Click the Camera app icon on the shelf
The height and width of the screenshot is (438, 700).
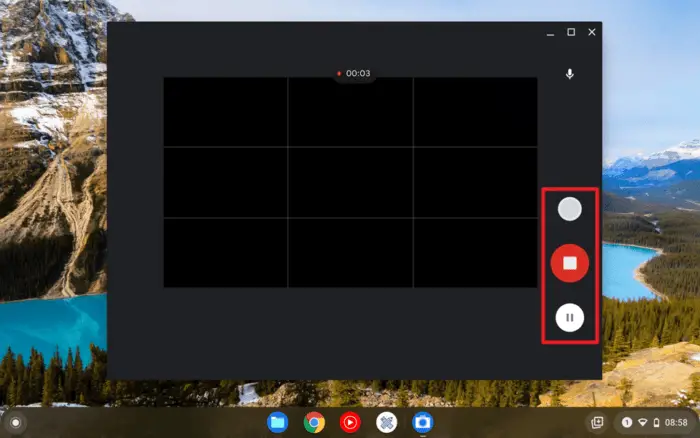[x=422, y=422]
